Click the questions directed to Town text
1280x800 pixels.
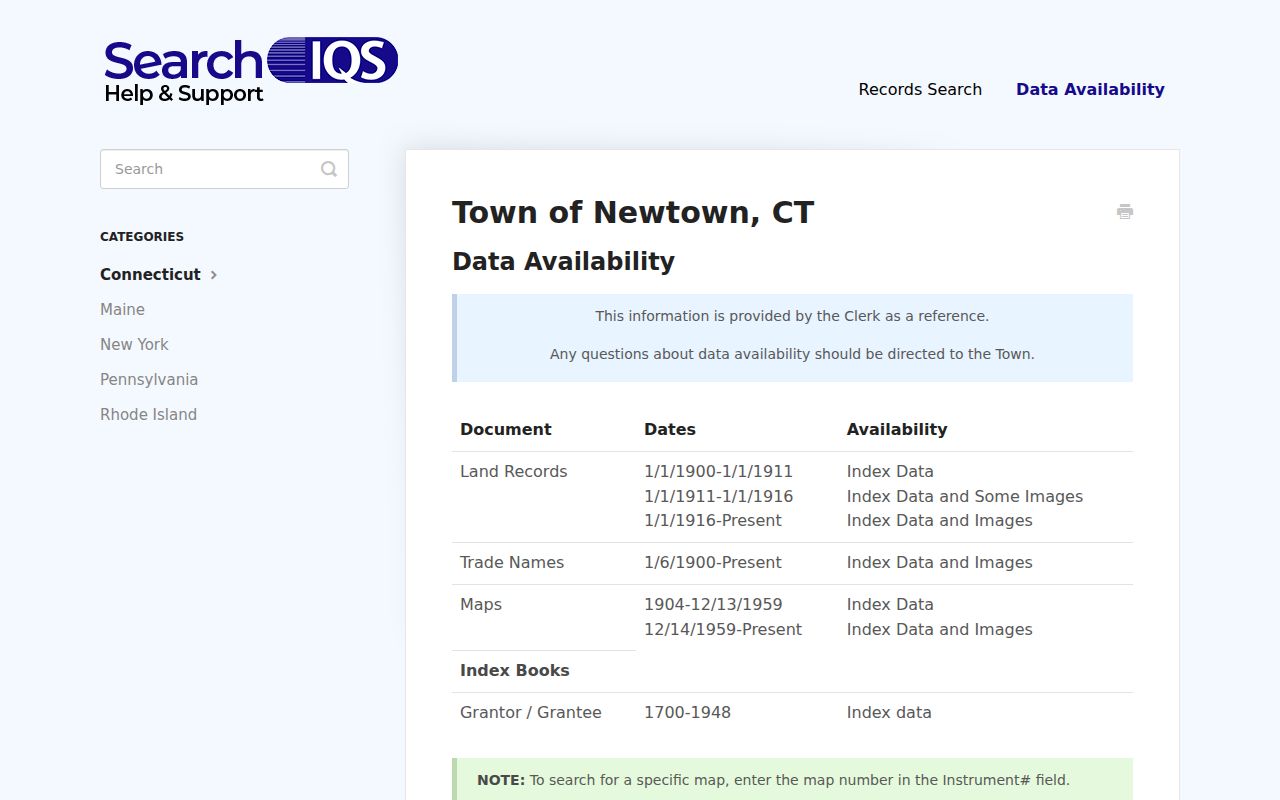pos(792,354)
